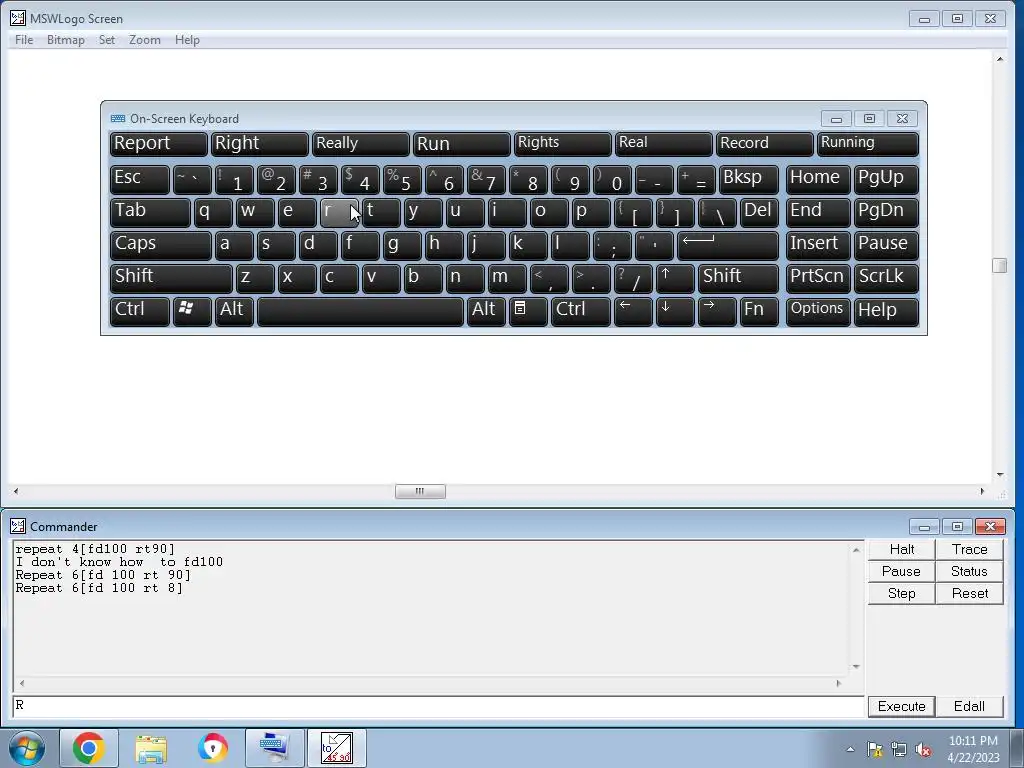This screenshot has height=768, width=1024.
Task: Choose the 'Repeat' prediction... Report suggestion
Action: [159, 144]
